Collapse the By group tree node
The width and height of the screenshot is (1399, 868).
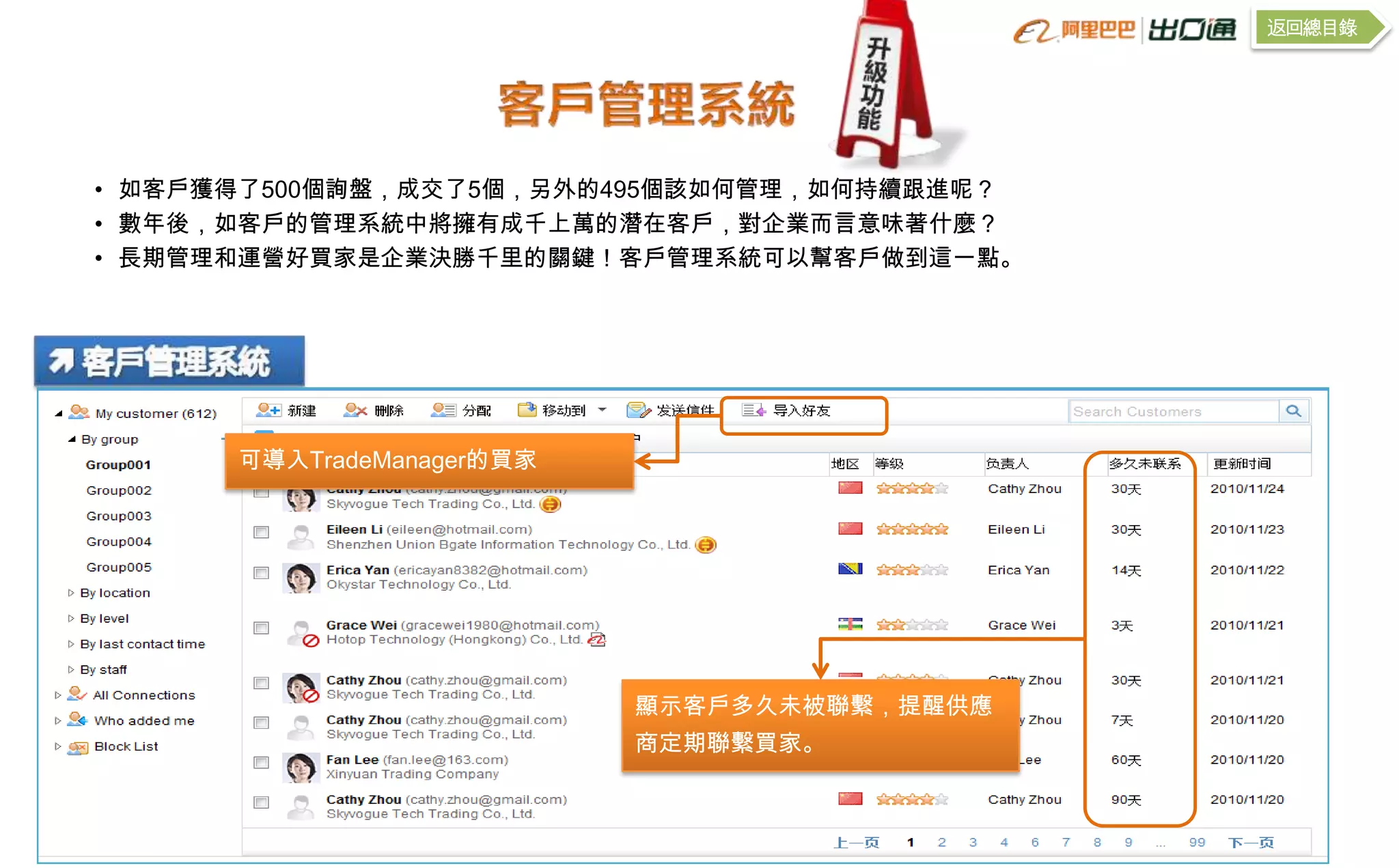(72, 439)
